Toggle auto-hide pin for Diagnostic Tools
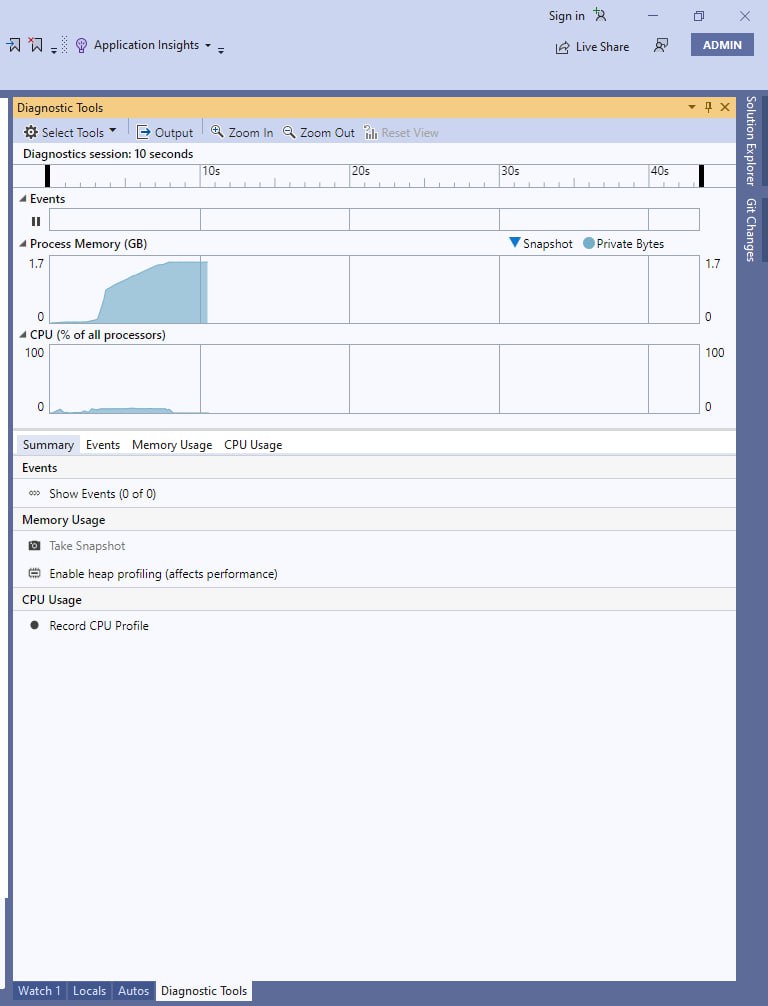 coord(708,107)
